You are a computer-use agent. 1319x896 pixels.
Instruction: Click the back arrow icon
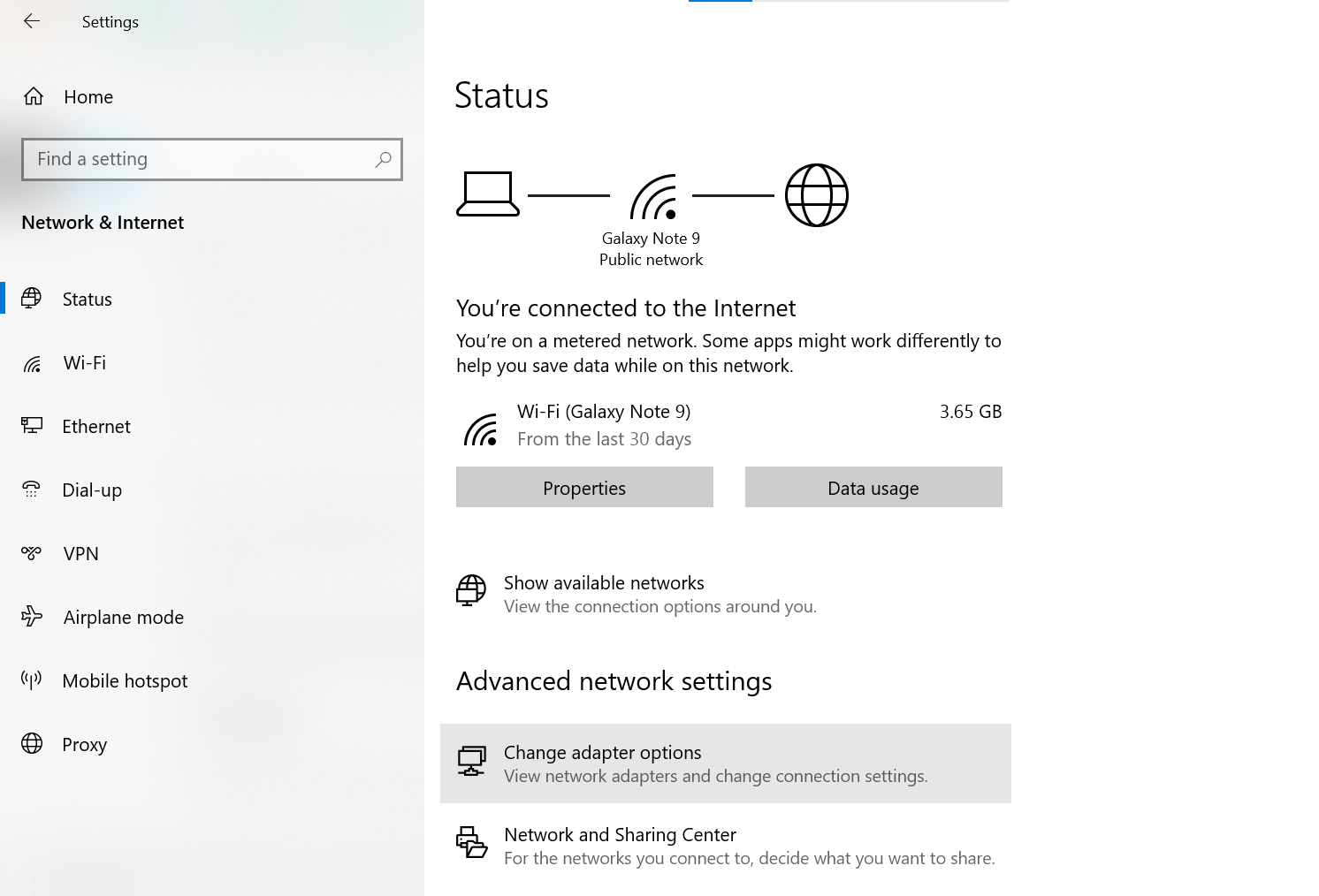(x=32, y=21)
